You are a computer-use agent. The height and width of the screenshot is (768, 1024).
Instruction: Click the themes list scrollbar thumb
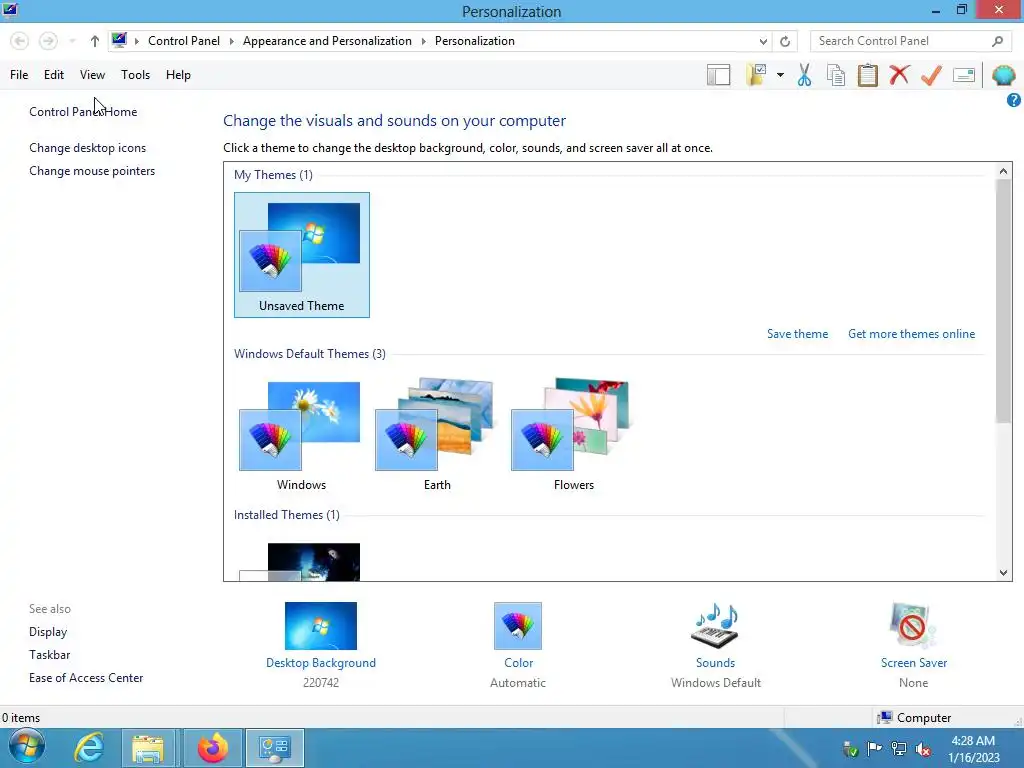point(1003,300)
